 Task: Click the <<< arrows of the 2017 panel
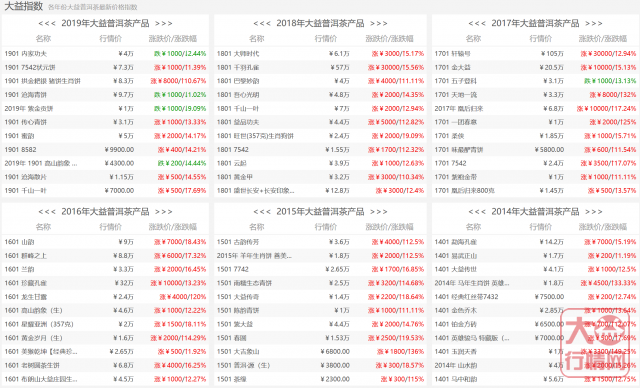[x=477, y=24]
